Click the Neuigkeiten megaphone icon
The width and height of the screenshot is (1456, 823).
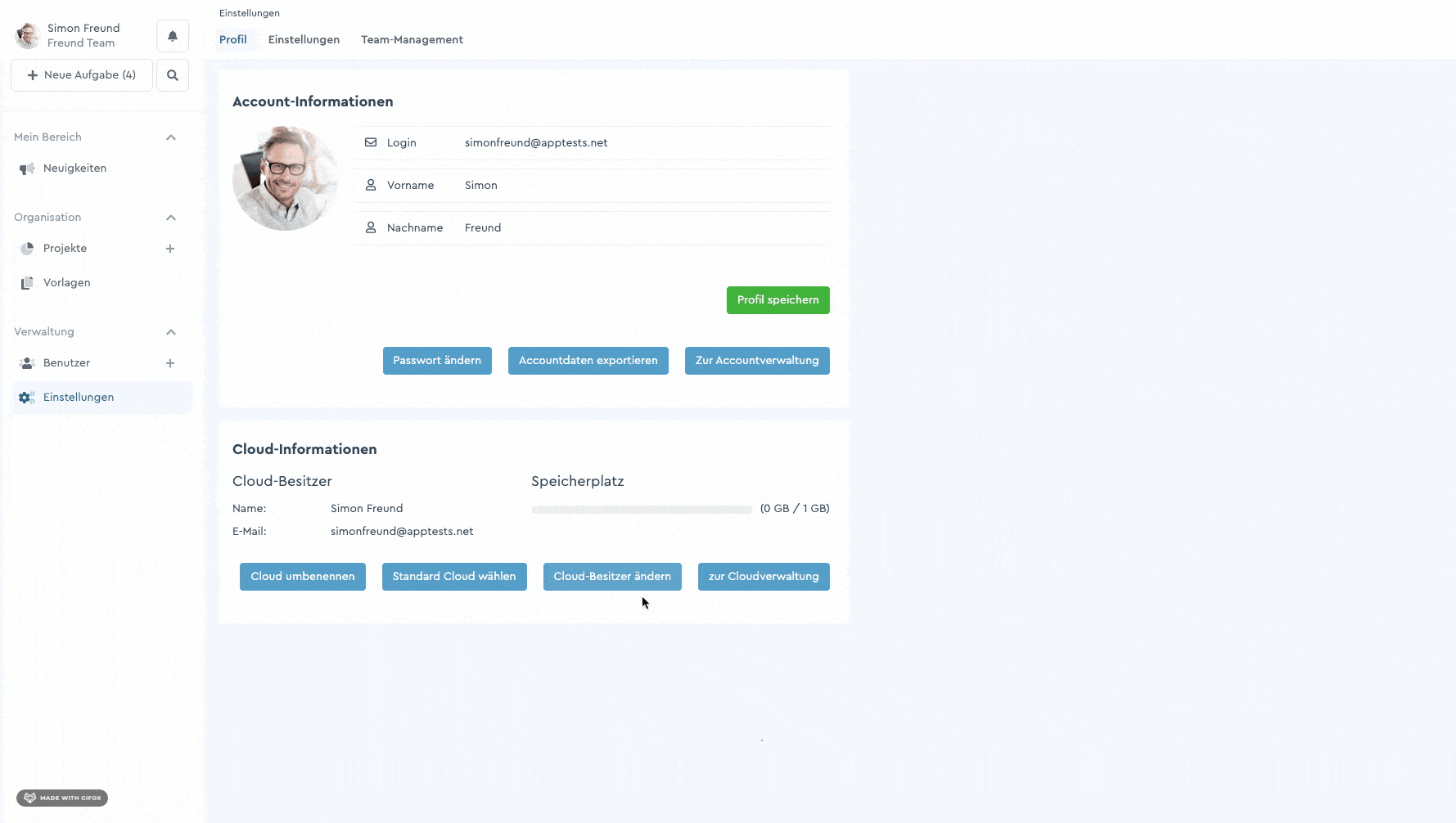[x=27, y=169]
